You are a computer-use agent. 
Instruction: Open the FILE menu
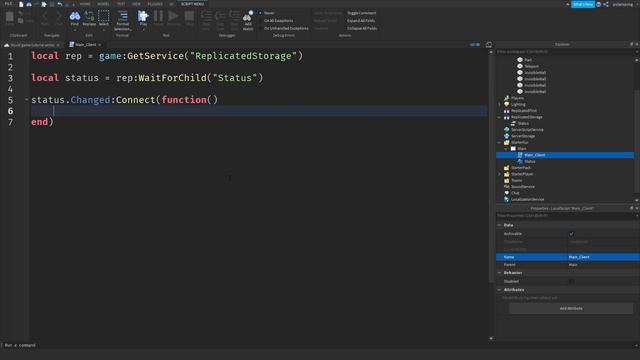click(8, 4)
